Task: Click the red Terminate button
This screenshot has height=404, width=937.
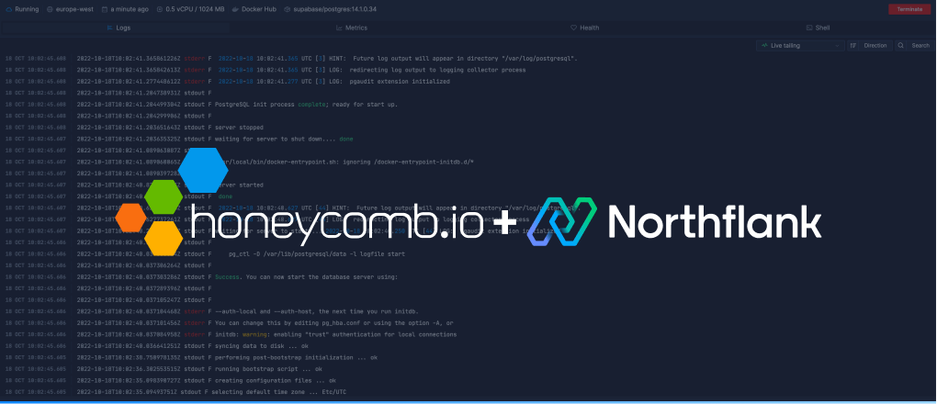Action: 910,10
